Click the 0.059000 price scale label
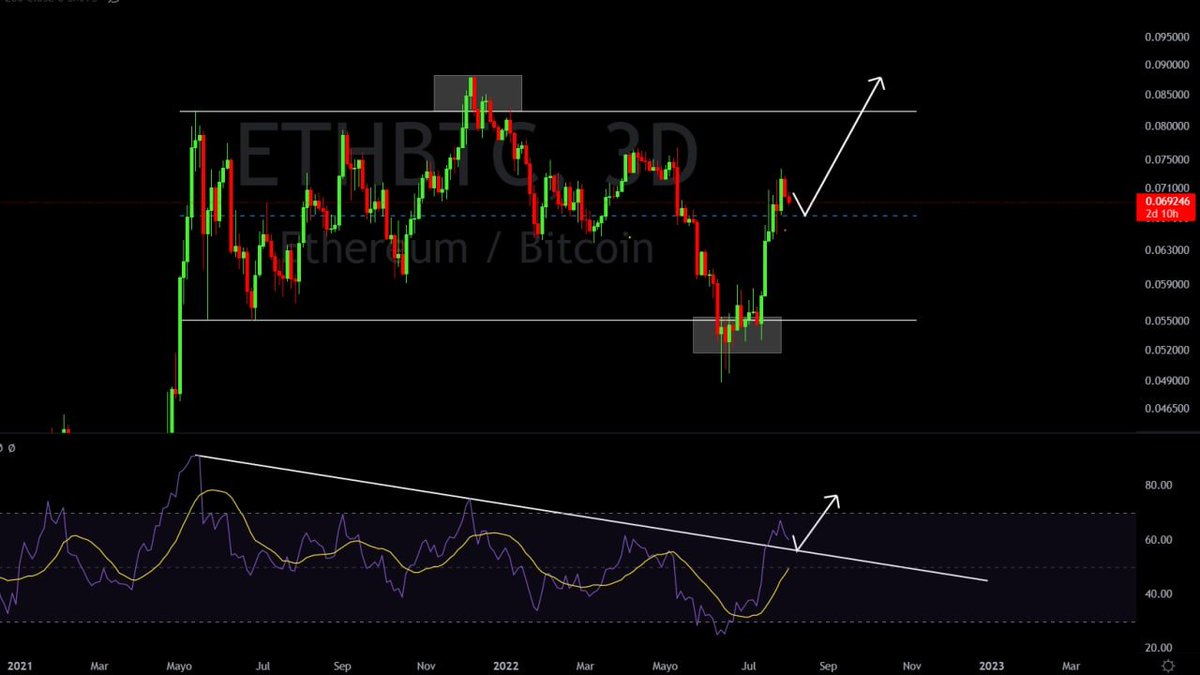 pos(1167,284)
